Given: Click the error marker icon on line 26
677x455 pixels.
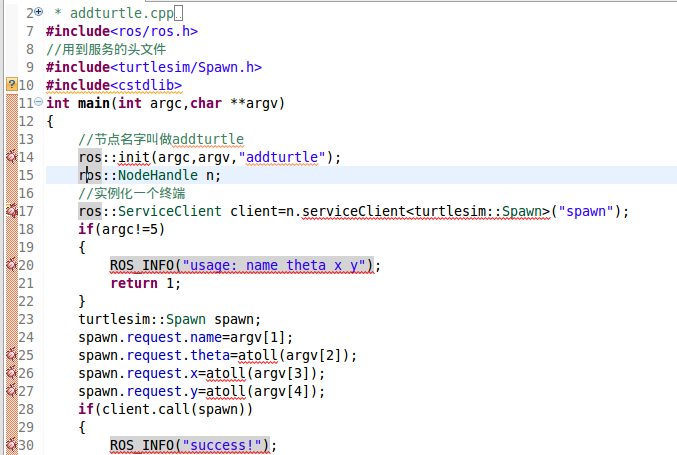Looking at the screenshot, I should point(12,373).
